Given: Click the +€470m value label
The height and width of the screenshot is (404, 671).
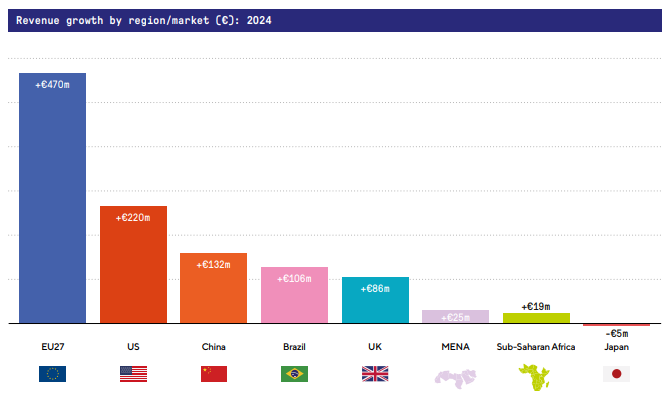Looking at the screenshot, I should (52, 85).
